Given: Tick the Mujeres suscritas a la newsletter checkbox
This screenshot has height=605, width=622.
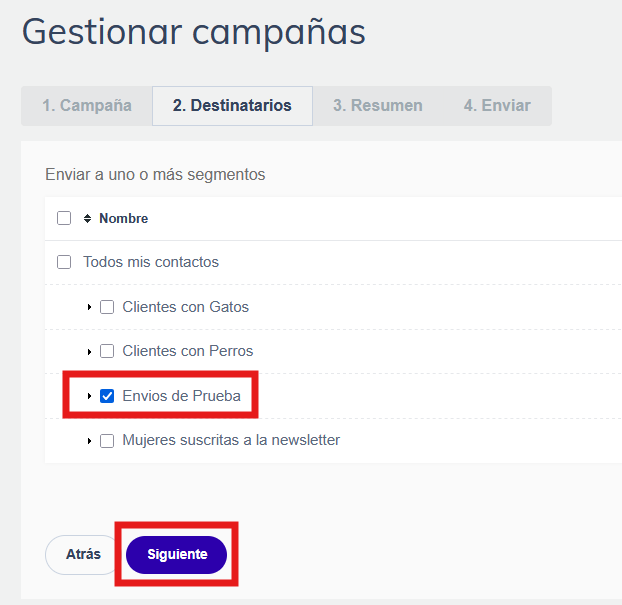Looking at the screenshot, I should [x=107, y=441].
